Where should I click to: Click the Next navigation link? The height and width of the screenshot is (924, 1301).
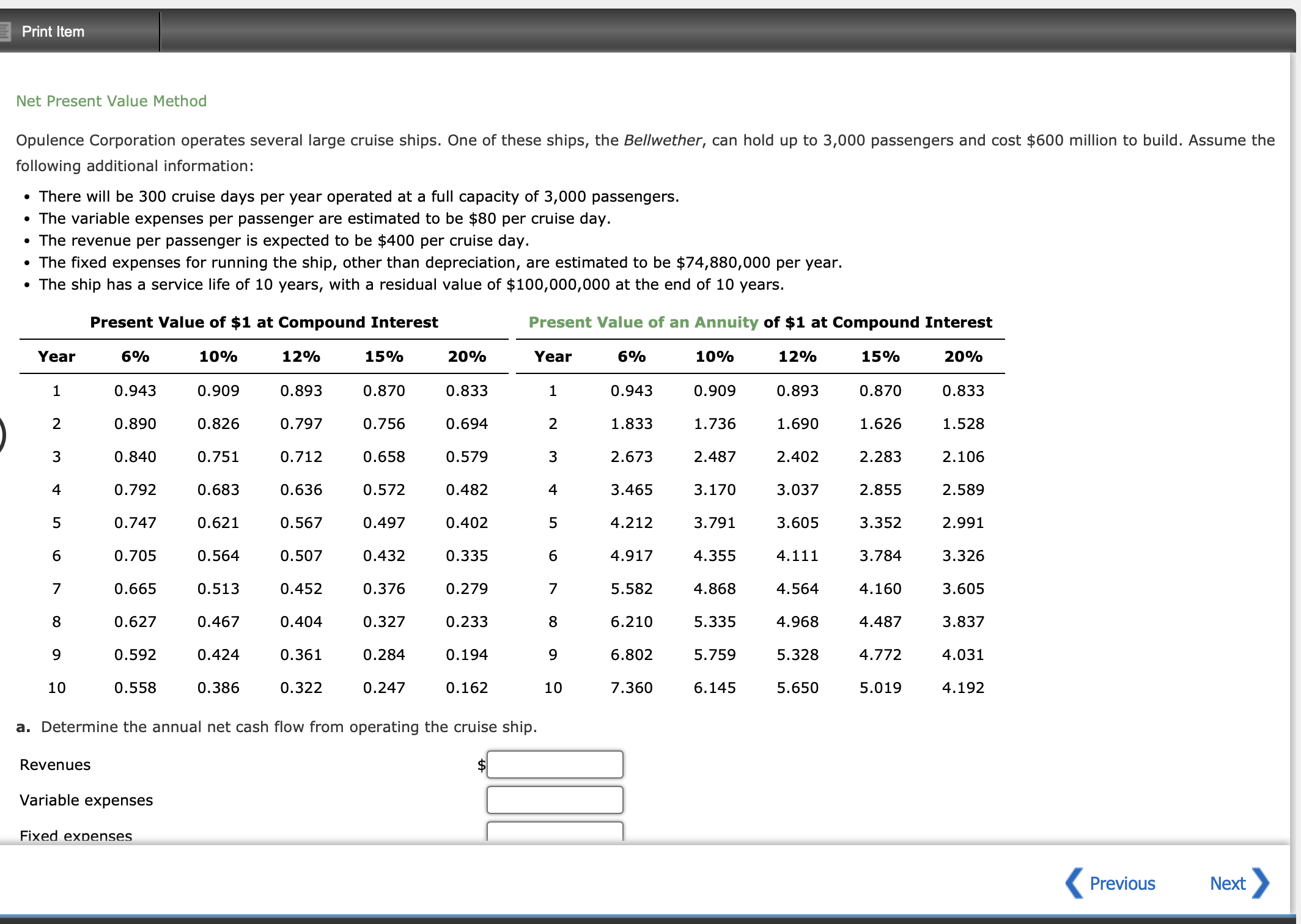1228,882
